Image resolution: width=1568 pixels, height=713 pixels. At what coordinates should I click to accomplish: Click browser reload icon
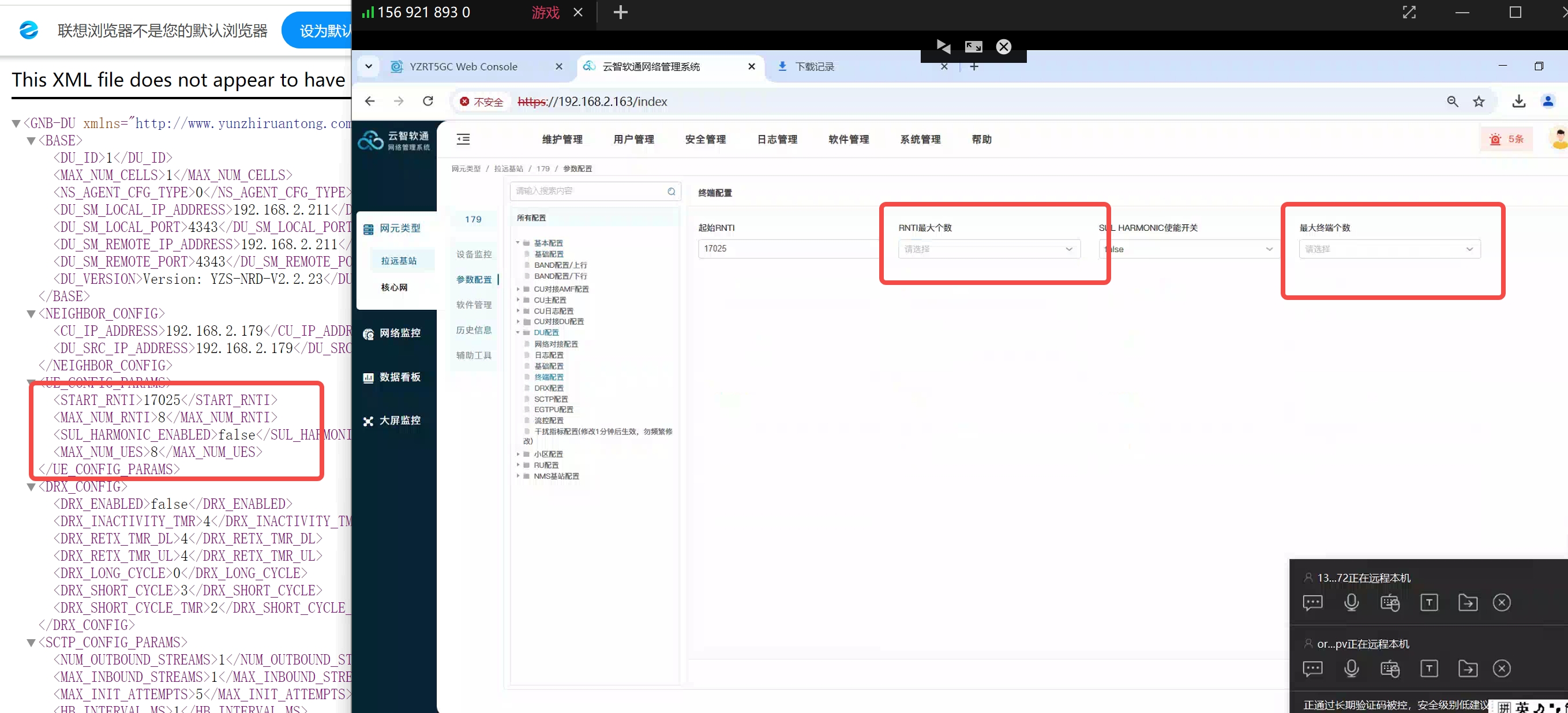[428, 101]
